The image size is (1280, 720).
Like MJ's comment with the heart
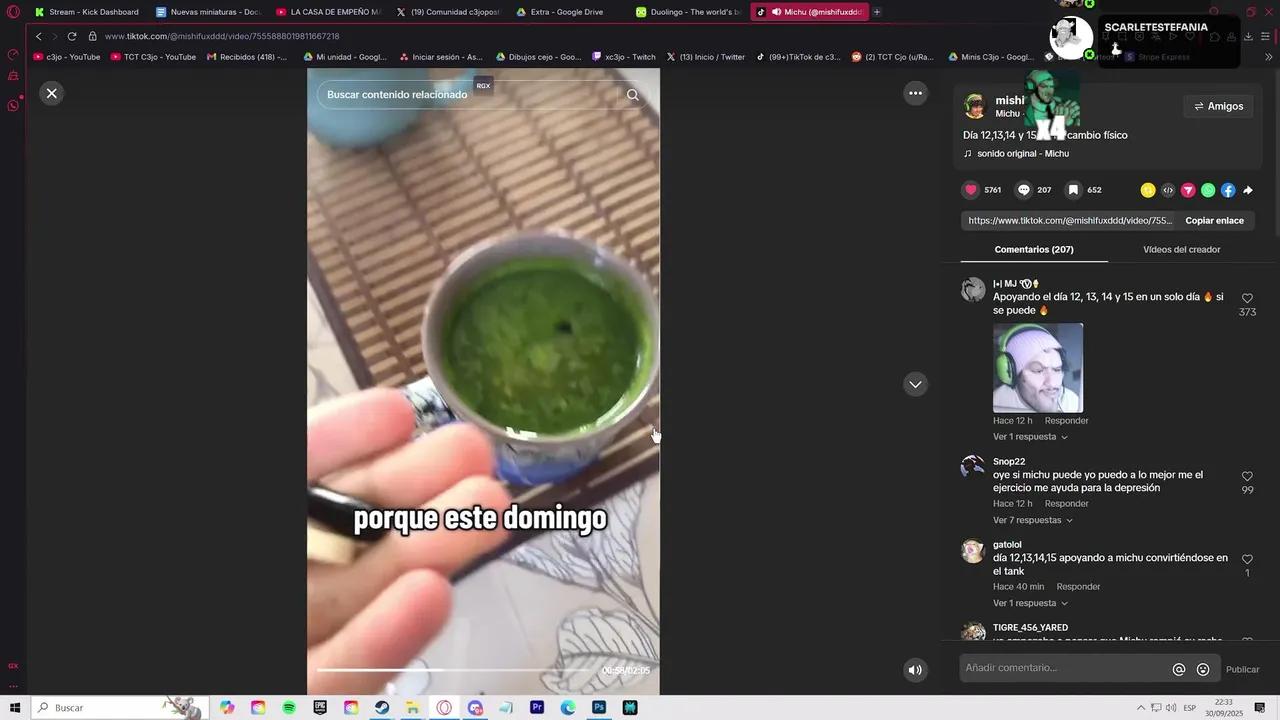(x=1247, y=298)
